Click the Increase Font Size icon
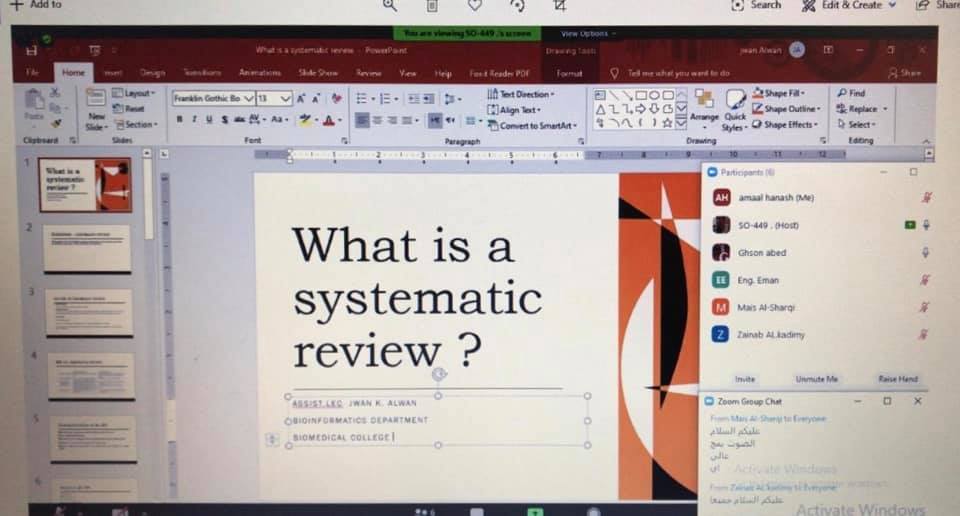 tap(301, 98)
